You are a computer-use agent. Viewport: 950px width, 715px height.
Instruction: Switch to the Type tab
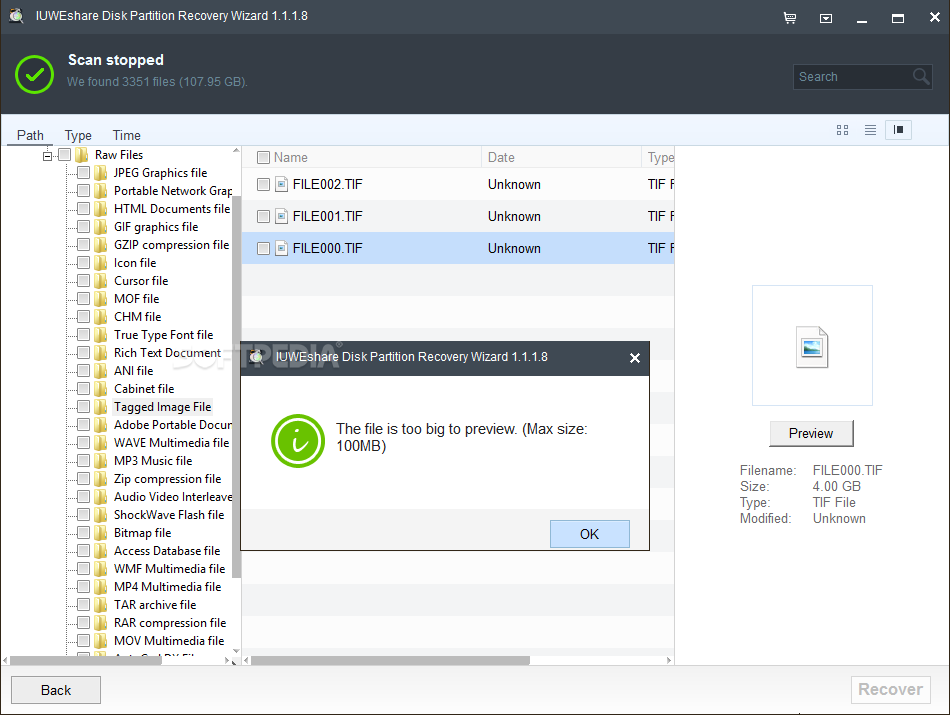pos(78,135)
